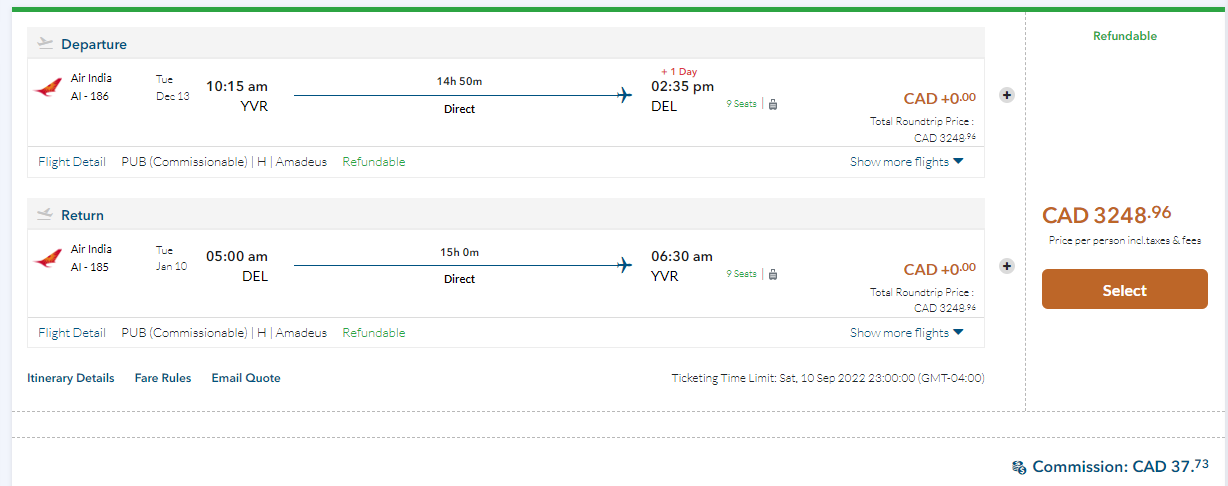Click the baggage icon on the departure flight
The width and height of the screenshot is (1228, 486).
773,103
